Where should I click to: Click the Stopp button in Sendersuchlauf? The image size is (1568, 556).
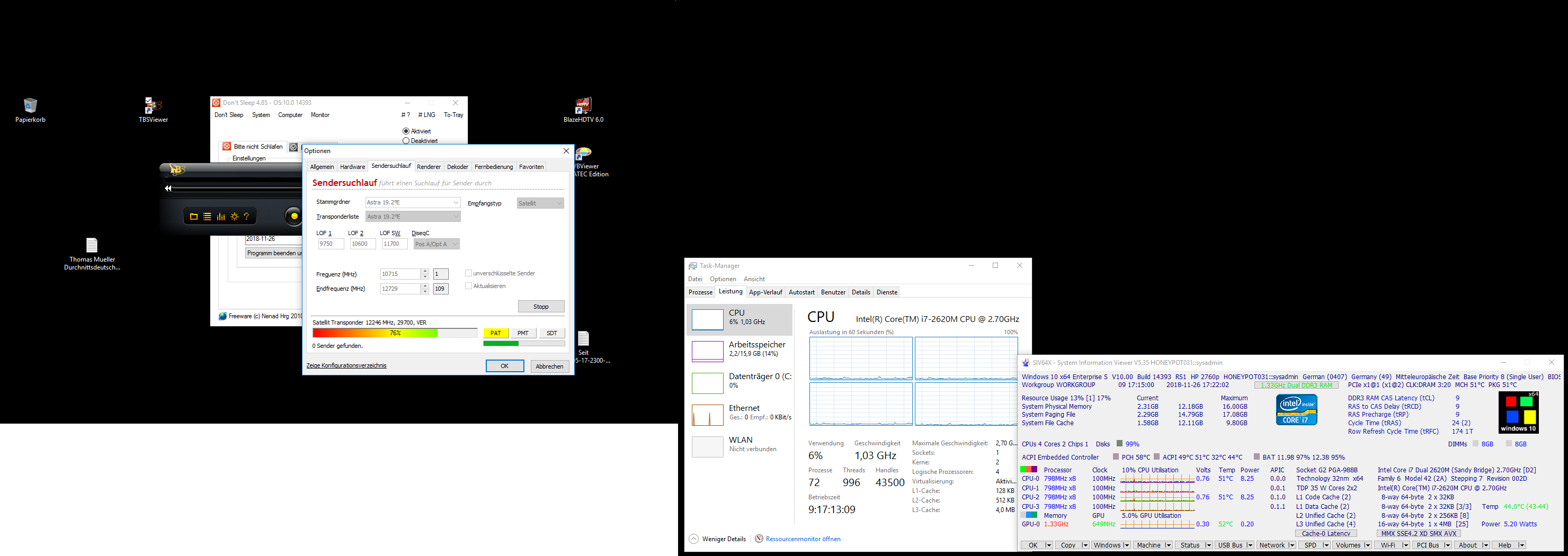541,307
